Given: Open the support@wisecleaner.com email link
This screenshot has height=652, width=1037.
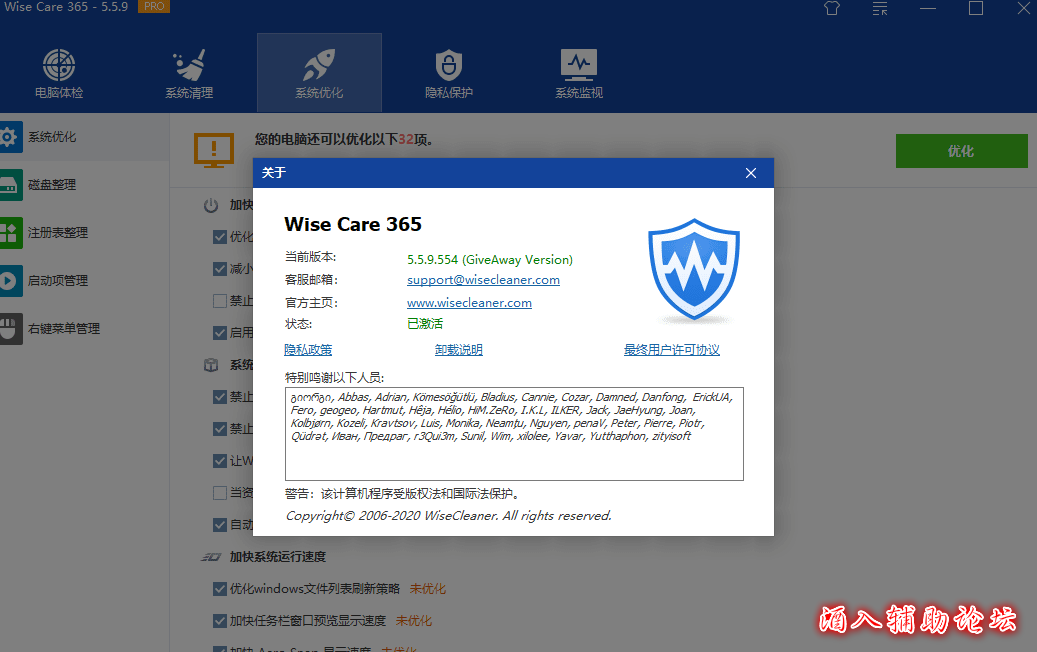Looking at the screenshot, I should (x=483, y=281).
